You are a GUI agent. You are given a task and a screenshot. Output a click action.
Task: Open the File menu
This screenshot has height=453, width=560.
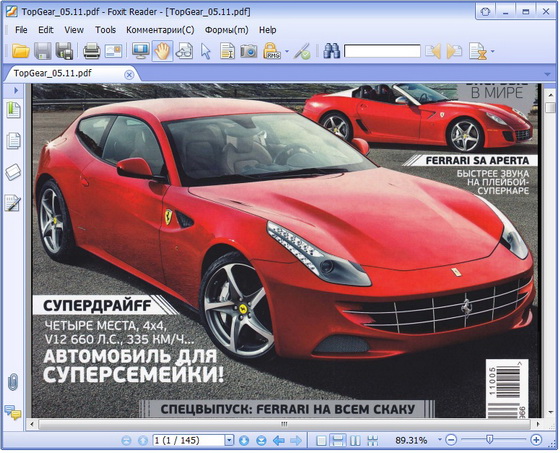(x=21, y=30)
